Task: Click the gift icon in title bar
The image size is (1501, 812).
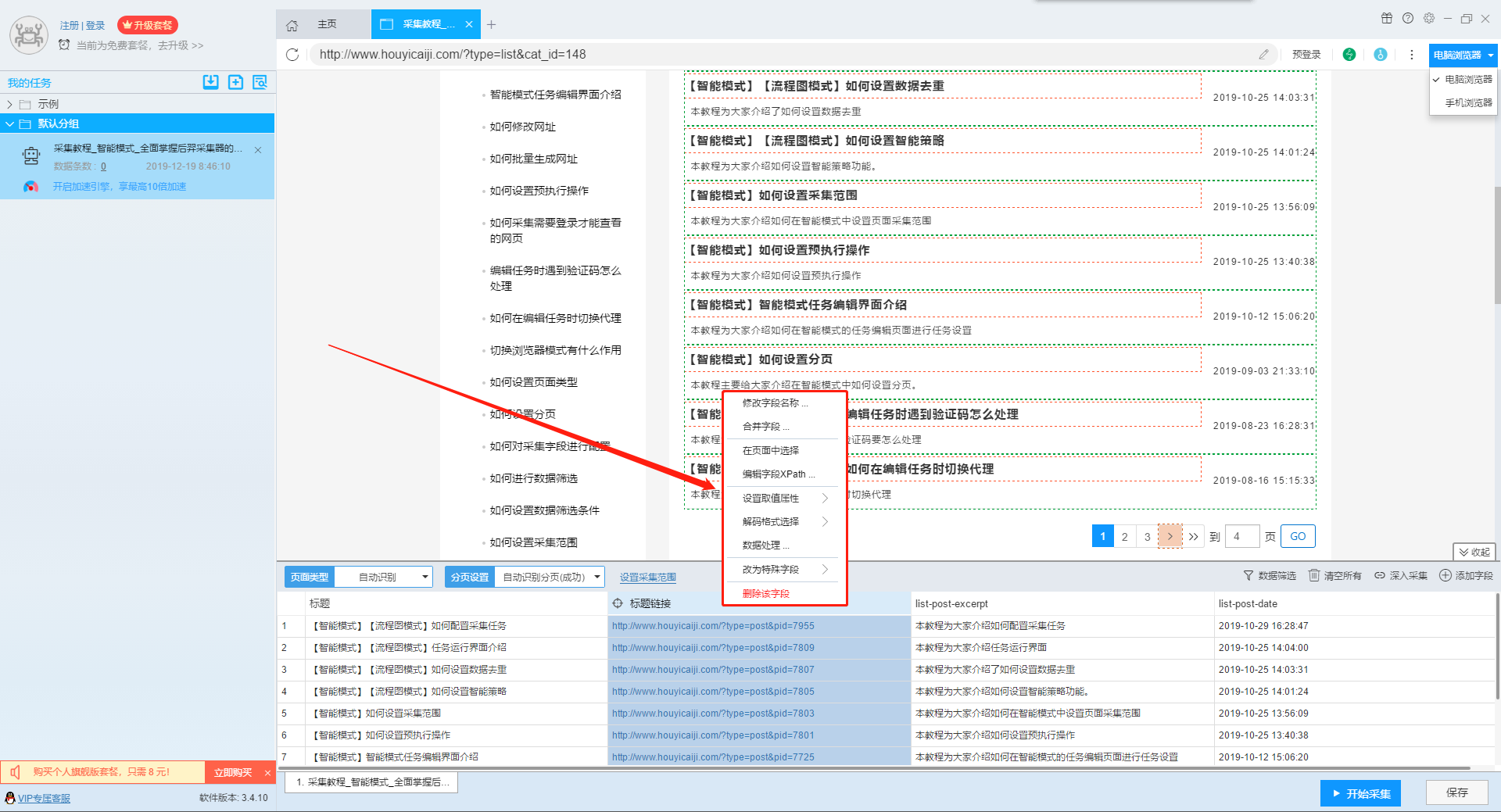Action: click(x=1387, y=18)
